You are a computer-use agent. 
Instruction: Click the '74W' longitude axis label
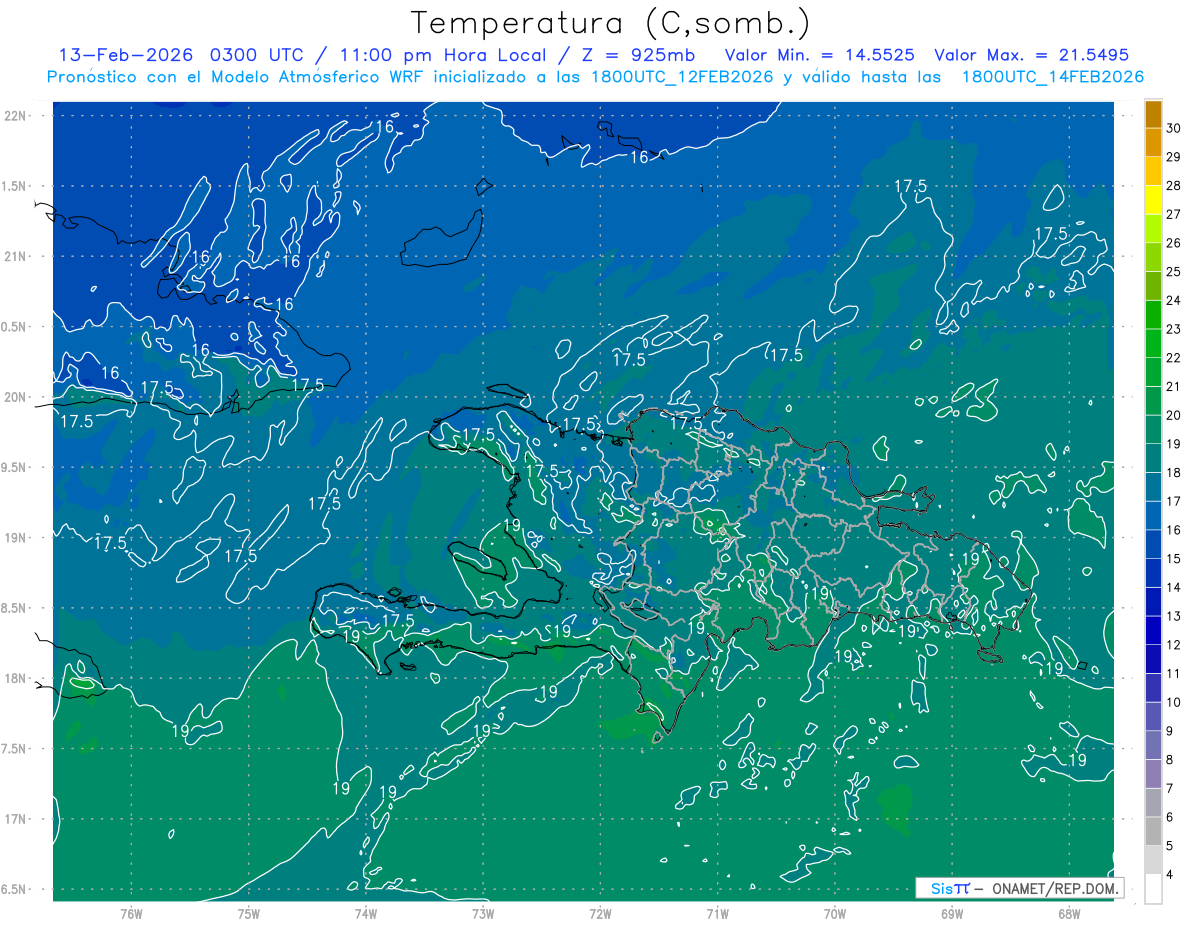point(366,914)
